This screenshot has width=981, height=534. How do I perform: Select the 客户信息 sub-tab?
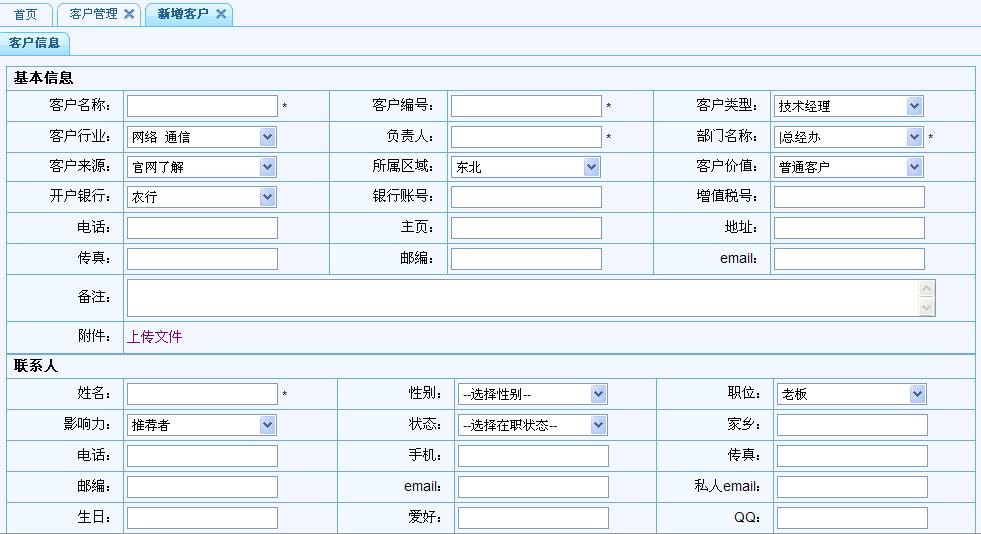35,43
